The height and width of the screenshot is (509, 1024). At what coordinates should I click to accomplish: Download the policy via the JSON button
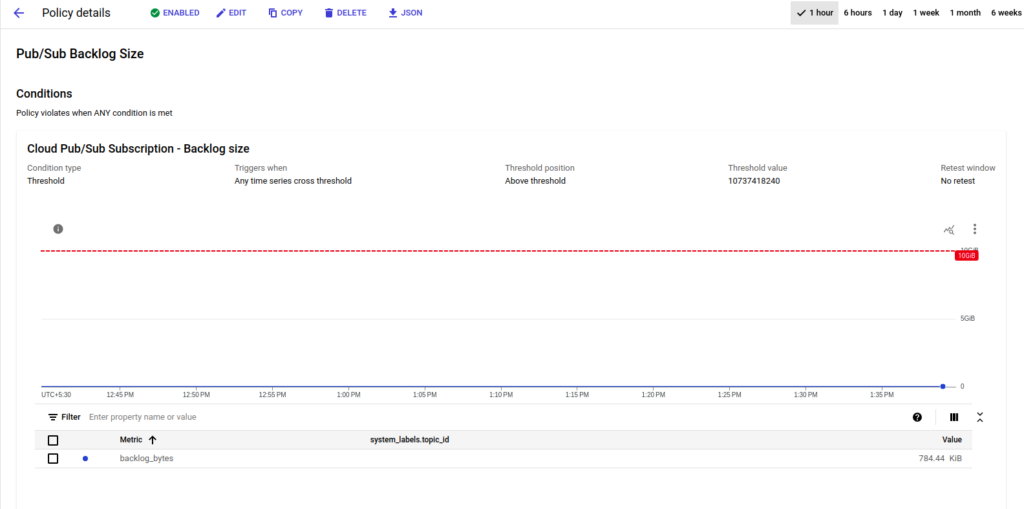tap(405, 13)
